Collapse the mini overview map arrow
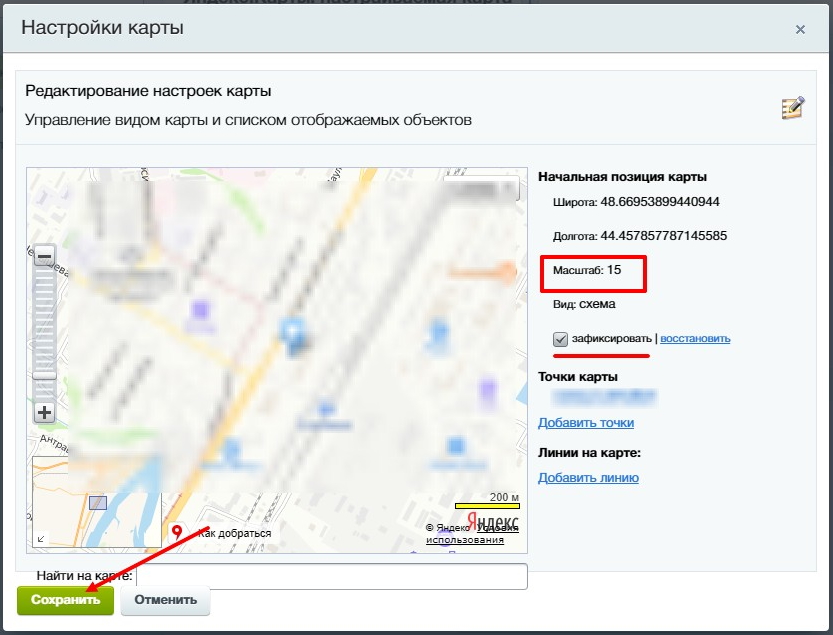The height and width of the screenshot is (635, 833). 40,539
